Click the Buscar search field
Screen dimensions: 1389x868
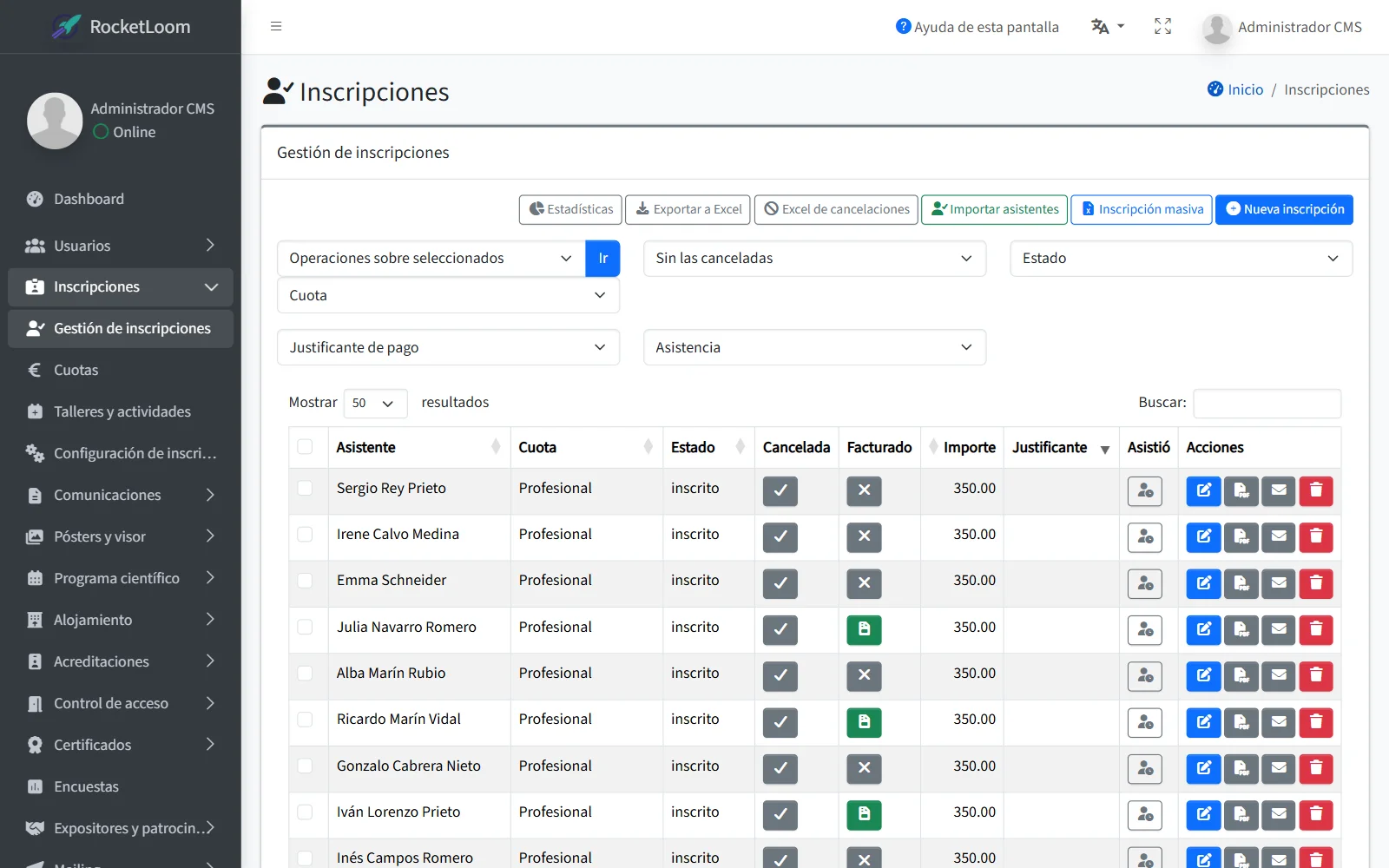tap(1267, 403)
